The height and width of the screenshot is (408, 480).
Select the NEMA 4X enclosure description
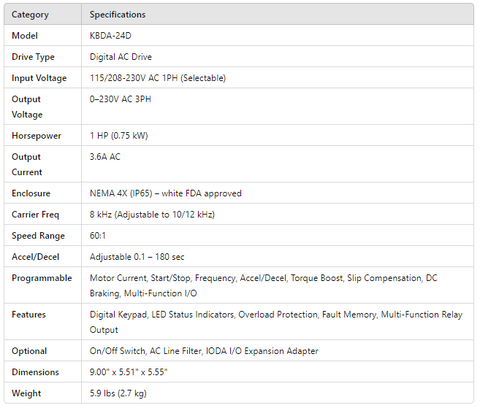pyautogui.click(x=165, y=193)
